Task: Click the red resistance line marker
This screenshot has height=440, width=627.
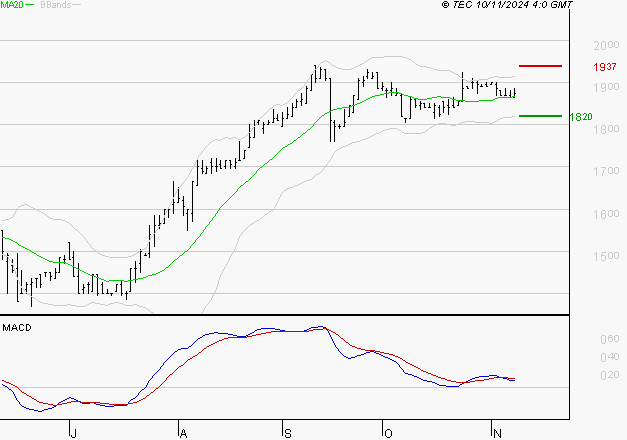Action: pyautogui.click(x=540, y=66)
